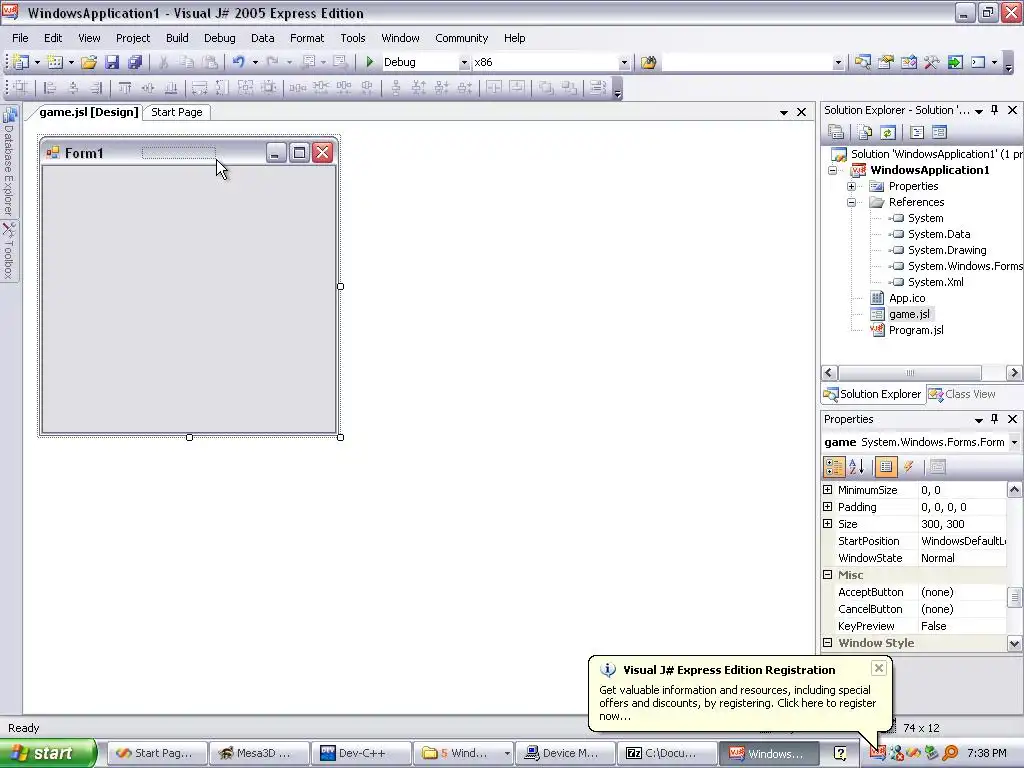This screenshot has height=768, width=1024.
Task: Save game.jsl with the floppy disk icon
Action: click(x=112, y=62)
